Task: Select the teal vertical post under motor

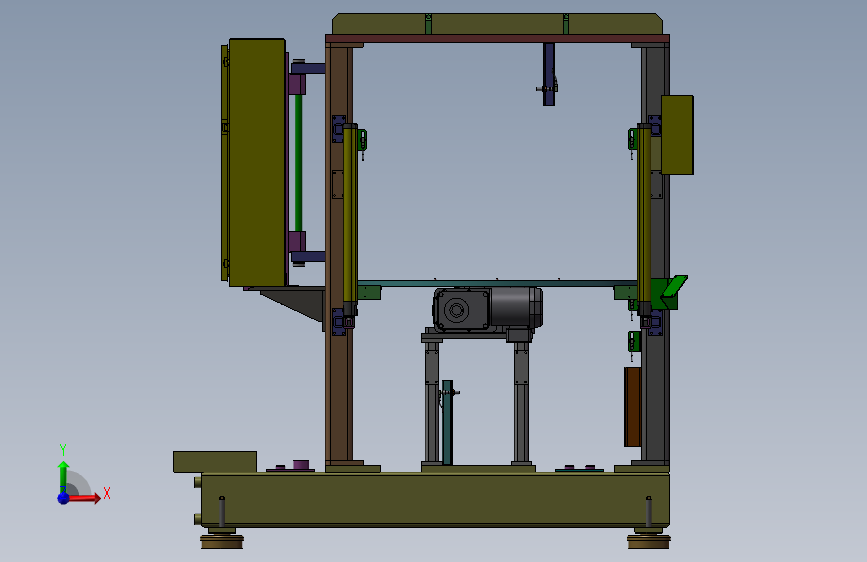Action: click(447, 423)
